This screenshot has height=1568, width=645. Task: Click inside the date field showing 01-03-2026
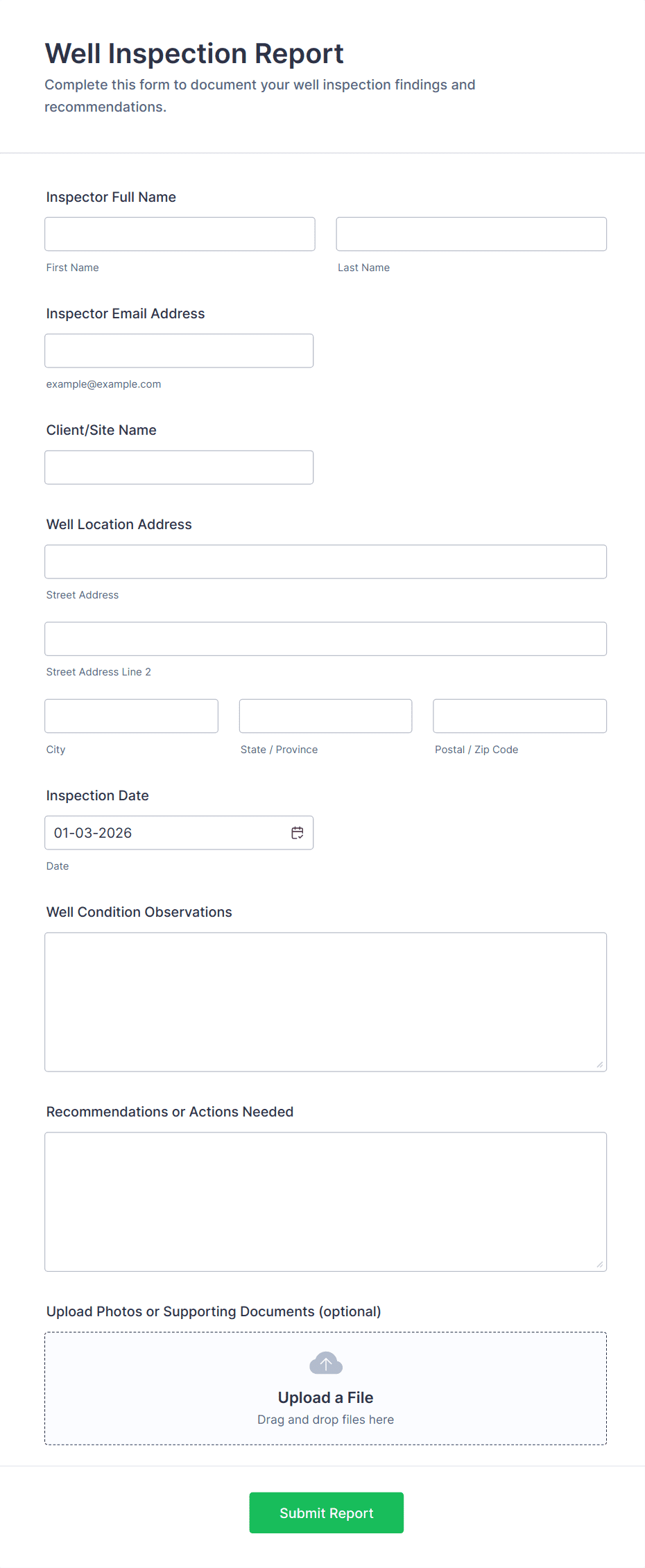point(160,832)
